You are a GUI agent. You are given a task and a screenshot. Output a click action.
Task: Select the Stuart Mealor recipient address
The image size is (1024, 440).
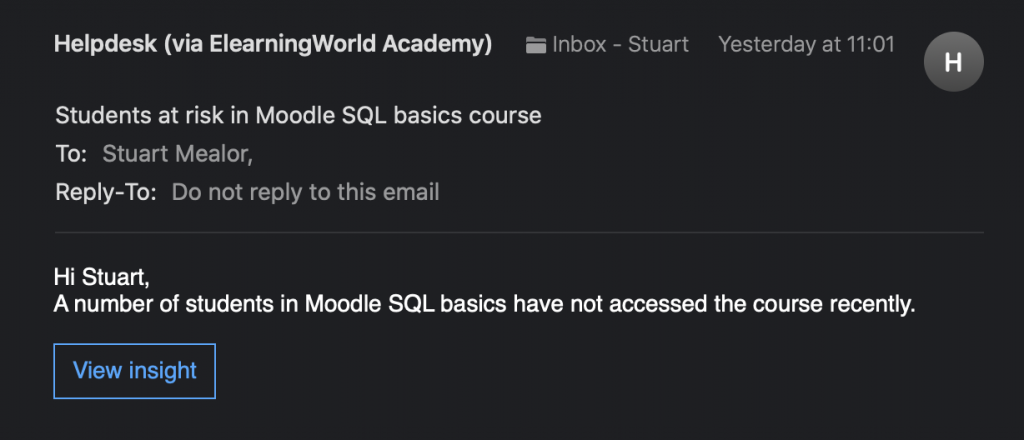click(178, 153)
